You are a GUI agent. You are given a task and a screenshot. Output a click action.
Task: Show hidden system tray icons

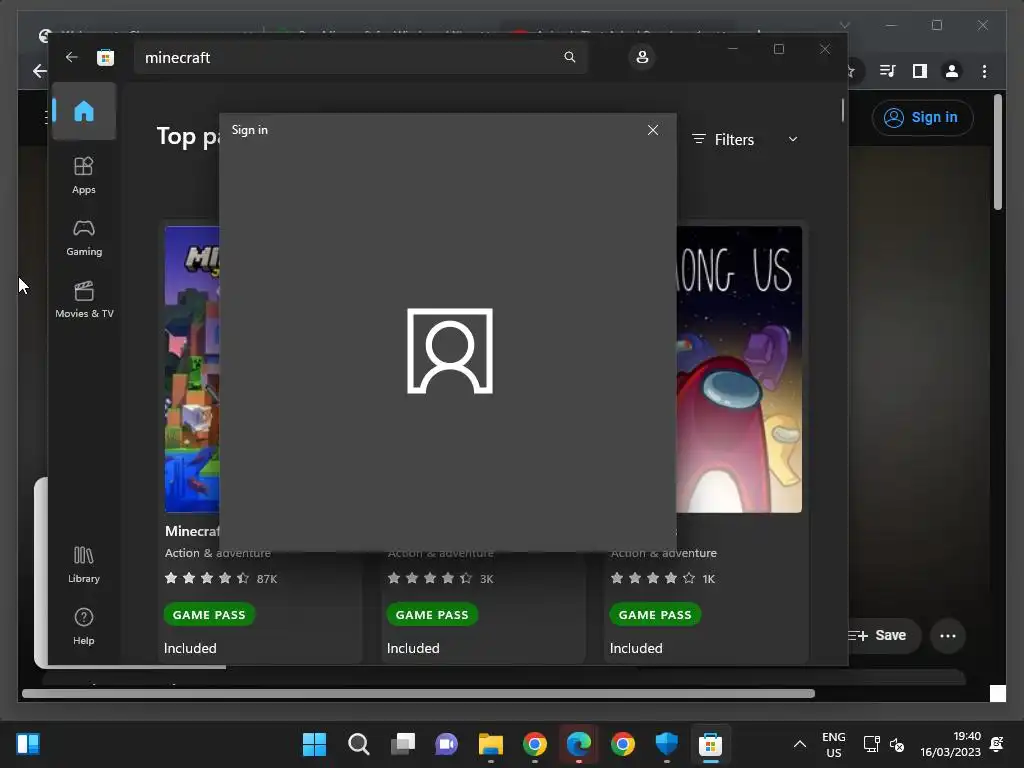pyautogui.click(x=799, y=744)
